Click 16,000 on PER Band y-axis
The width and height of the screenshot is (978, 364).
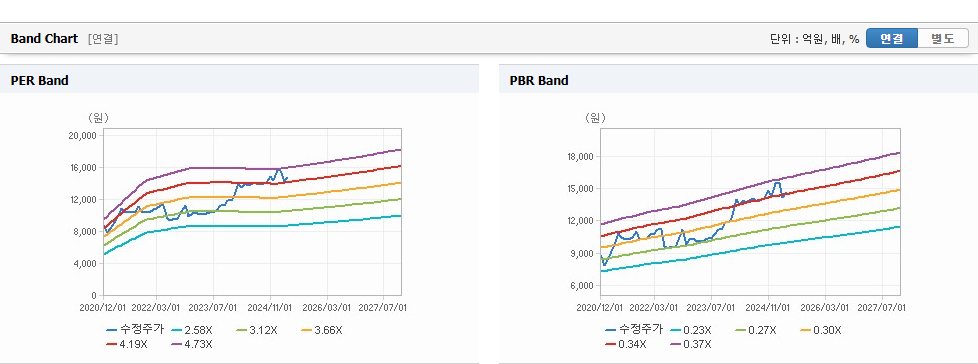pos(83,167)
